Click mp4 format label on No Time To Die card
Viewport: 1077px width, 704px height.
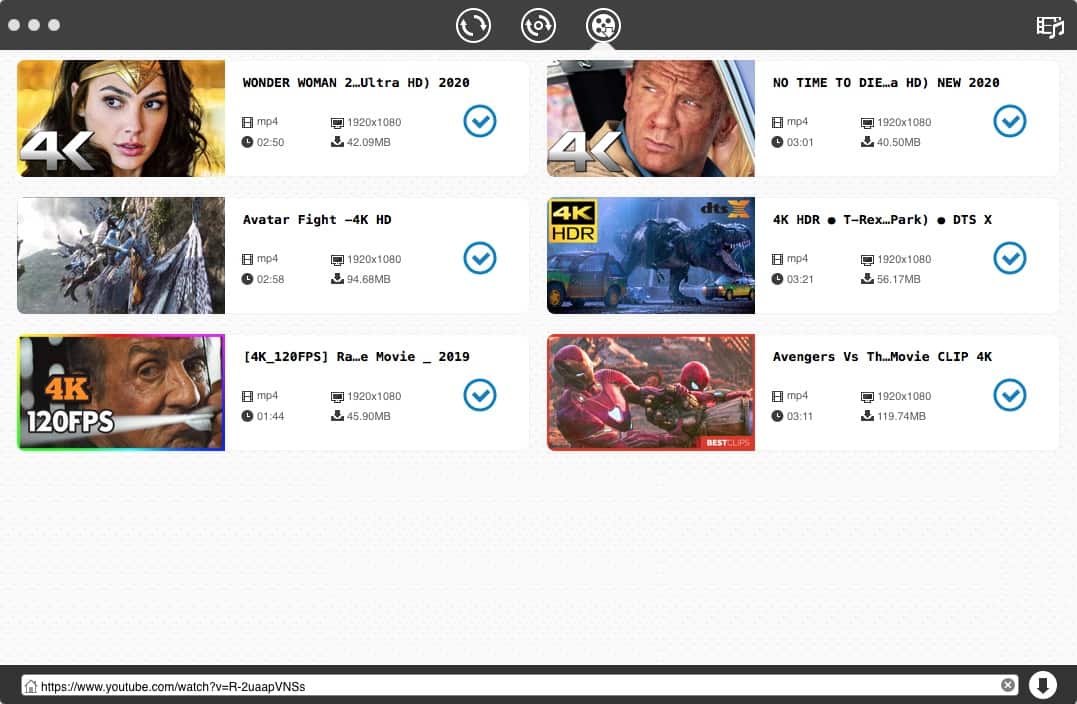797,122
